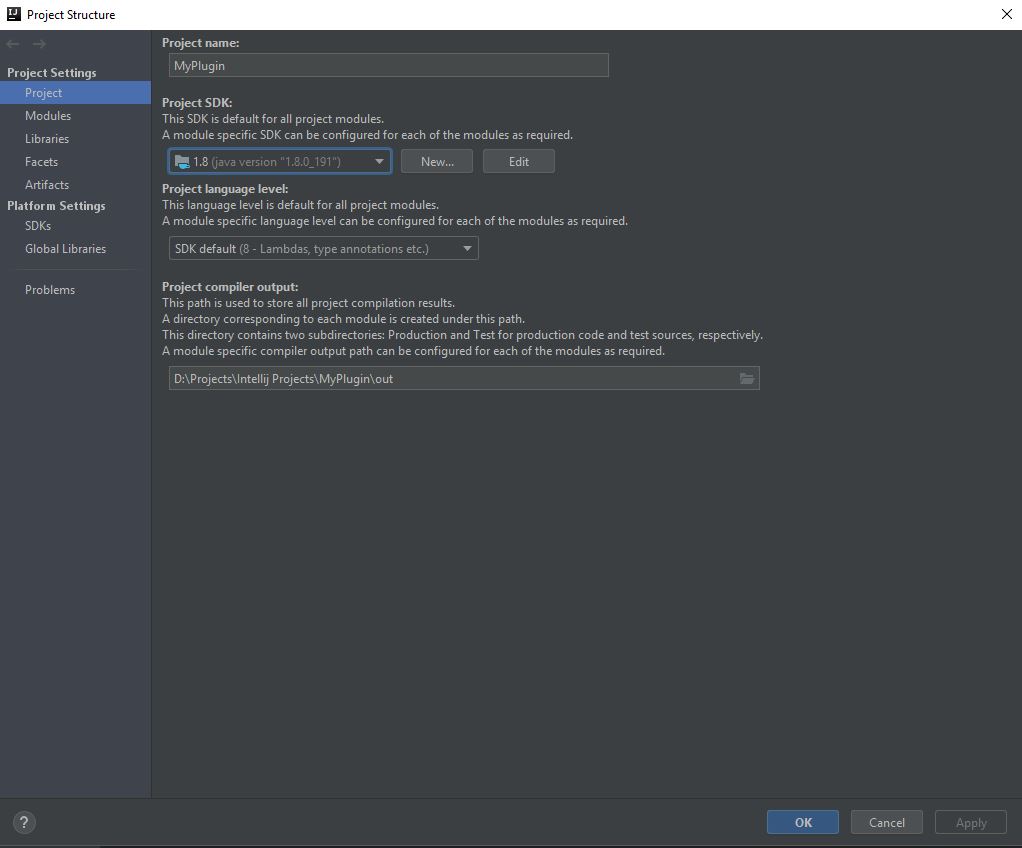Select Artifacts in sidebar
Screen dimensions: 1022x848
[47, 185]
